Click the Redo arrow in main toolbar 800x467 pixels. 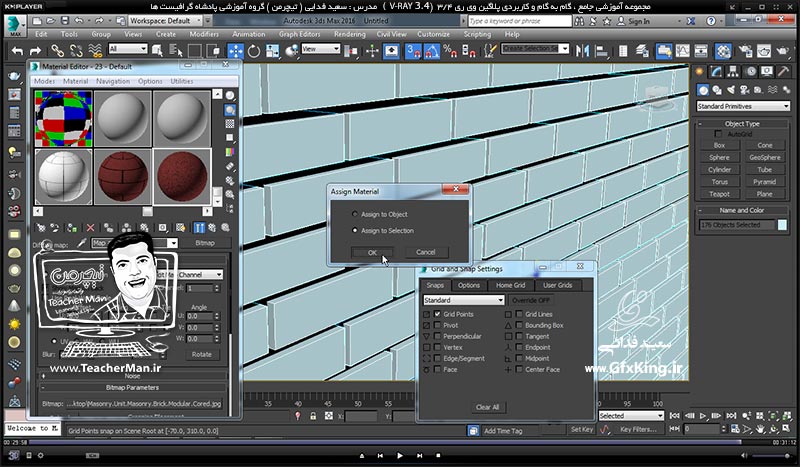point(35,51)
